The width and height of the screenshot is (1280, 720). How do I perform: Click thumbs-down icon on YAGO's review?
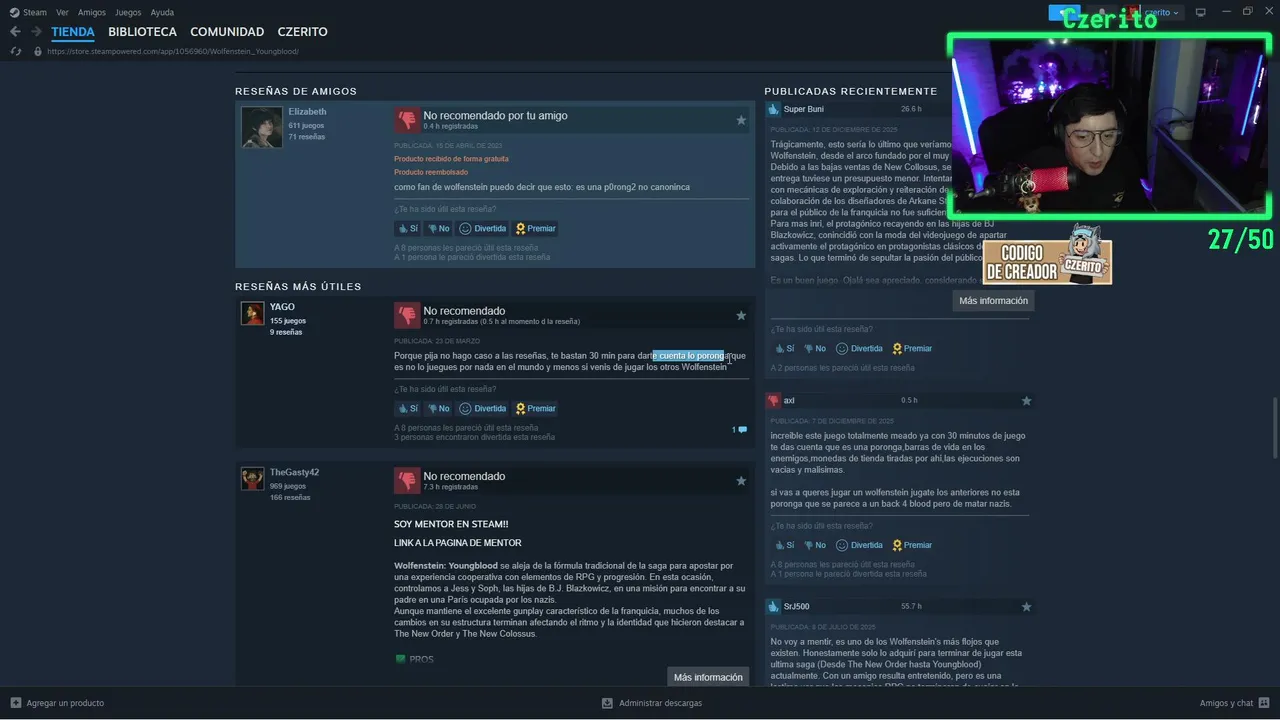click(x=407, y=315)
